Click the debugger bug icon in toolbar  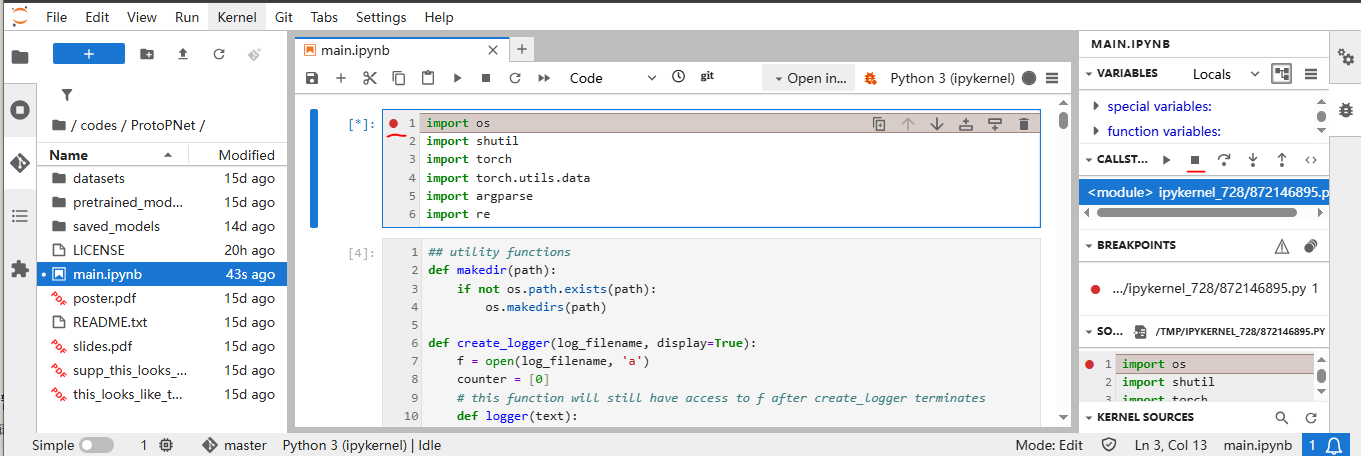(x=870, y=78)
